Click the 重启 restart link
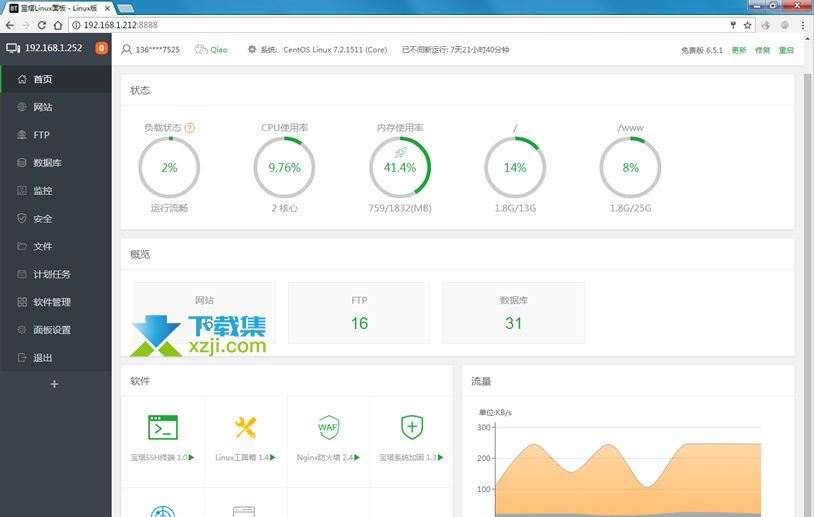Image resolution: width=814 pixels, height=517 pixels. 786,50
